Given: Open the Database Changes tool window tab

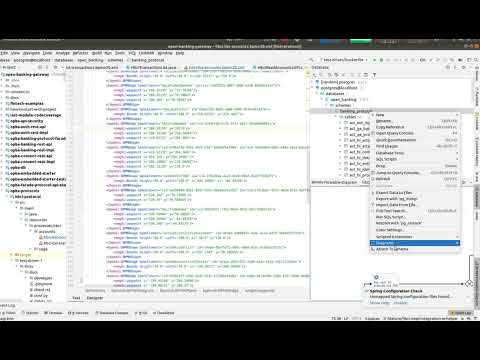Looking at the screenshot, I should pos(112,313).
